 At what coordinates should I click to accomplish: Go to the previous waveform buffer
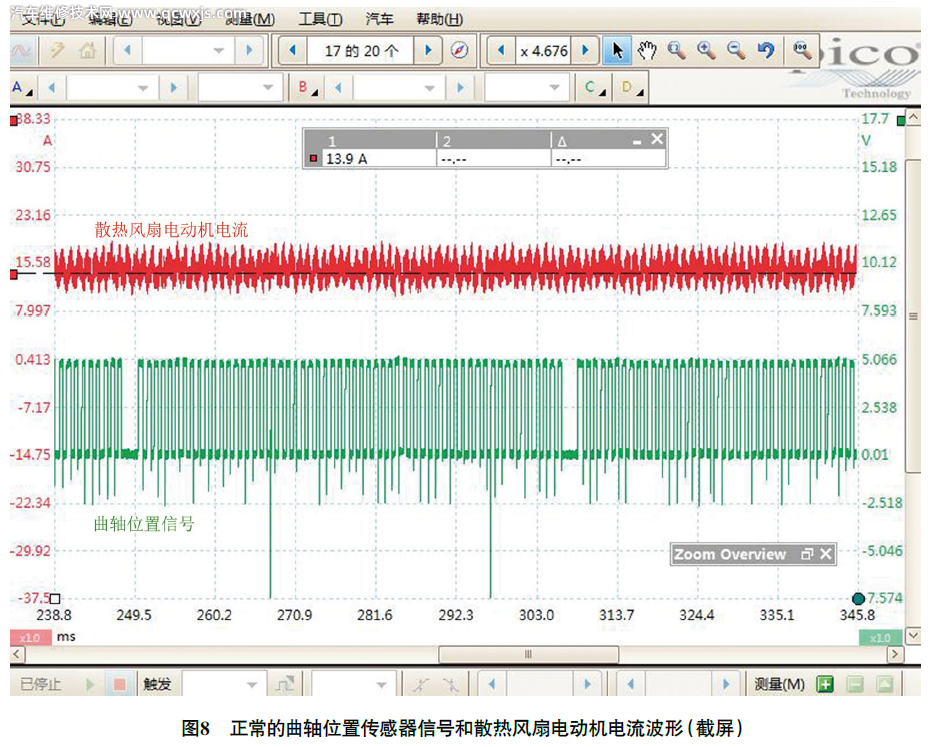pyautogui.click(x=292, y=50)
